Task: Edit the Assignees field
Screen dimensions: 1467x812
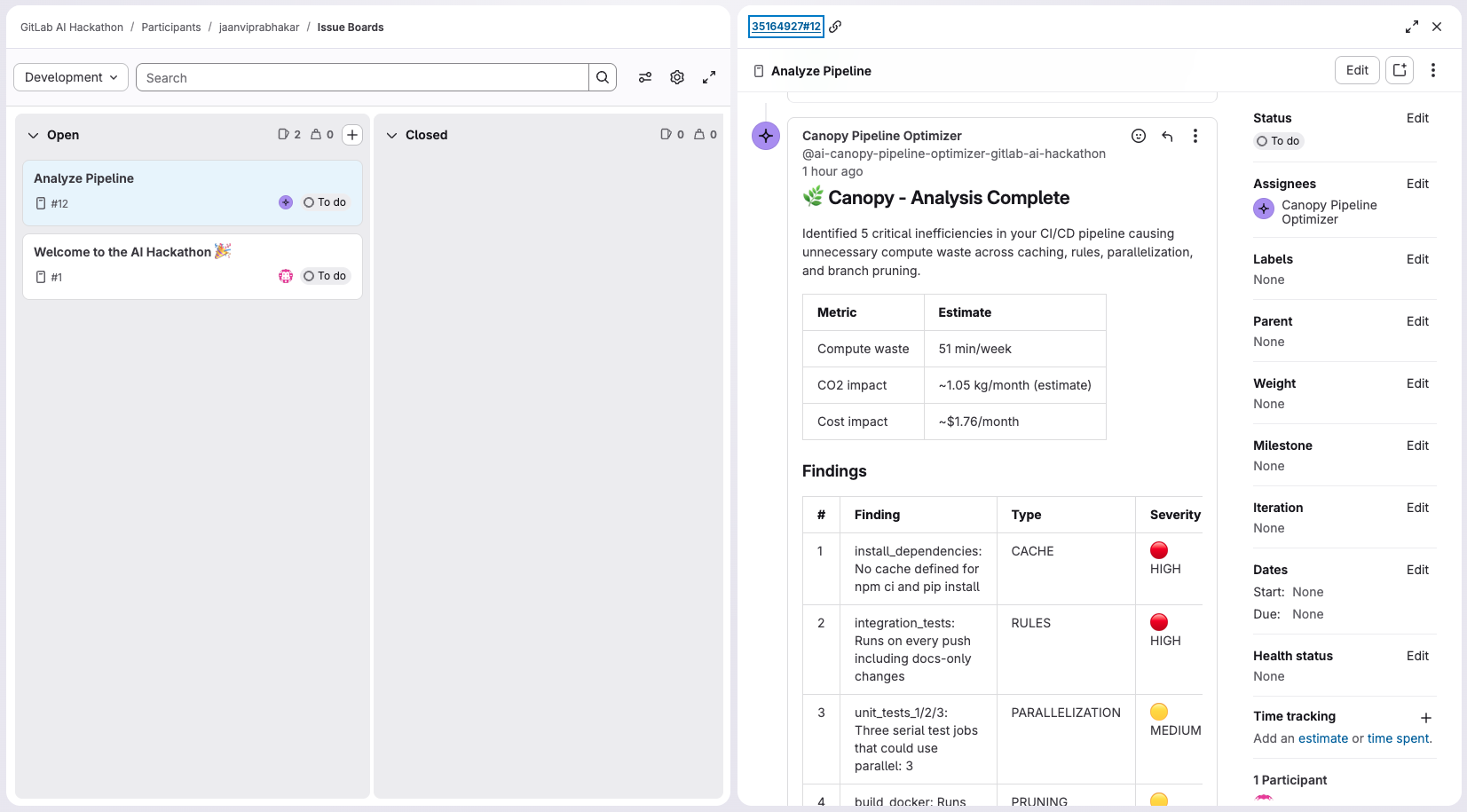Action: click(1417, 184)
